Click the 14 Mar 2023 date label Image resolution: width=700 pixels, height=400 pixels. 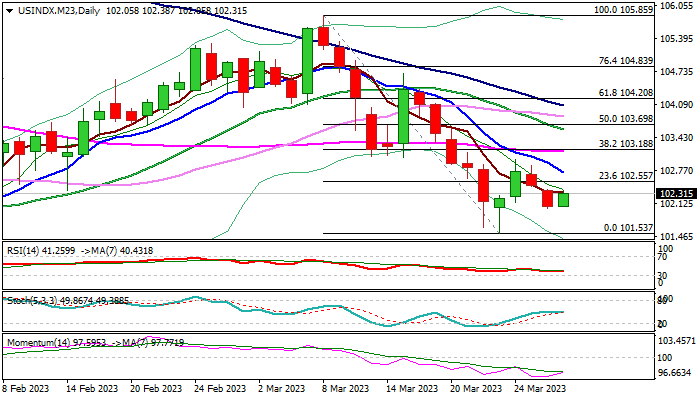pyautogui.click(x=412, y=388)
